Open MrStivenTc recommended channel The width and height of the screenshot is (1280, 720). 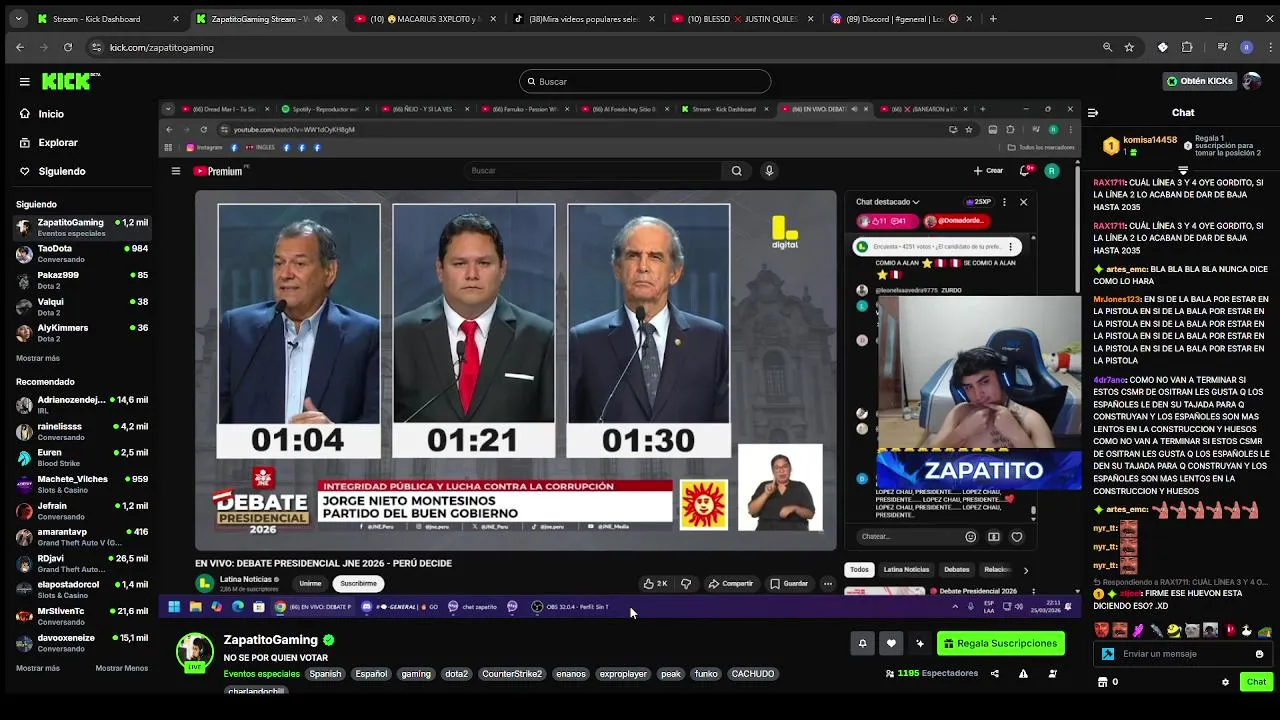tap(82, 615)
